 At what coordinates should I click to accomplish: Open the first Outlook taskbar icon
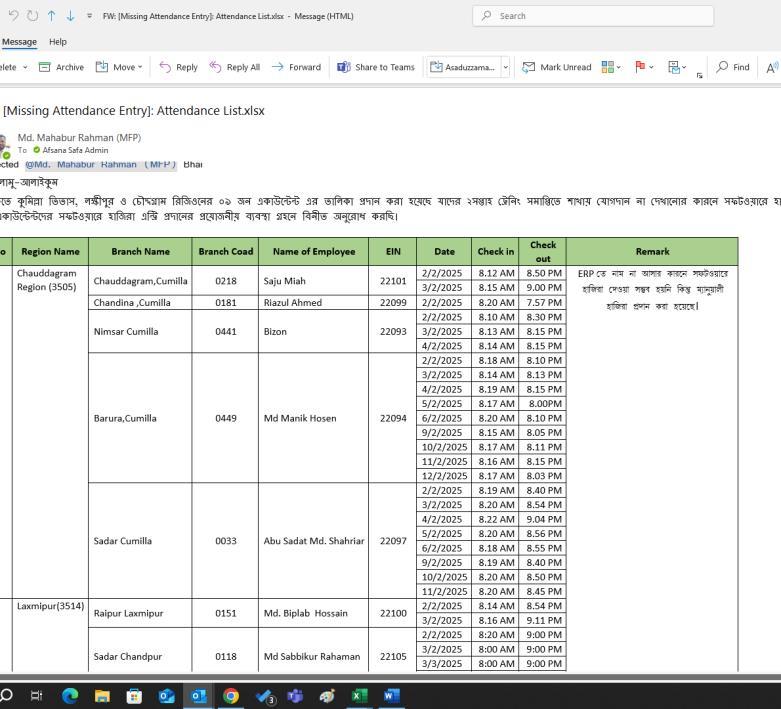[x=166, y=695]
